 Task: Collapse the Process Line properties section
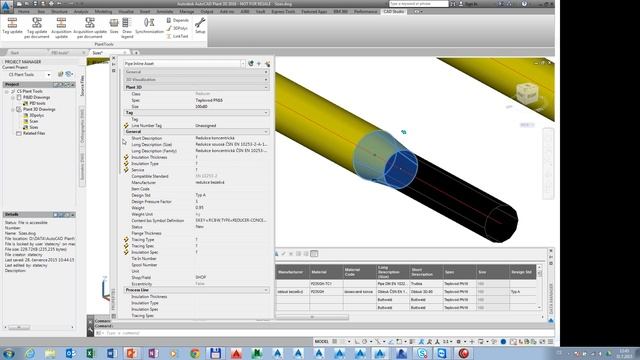266,290
